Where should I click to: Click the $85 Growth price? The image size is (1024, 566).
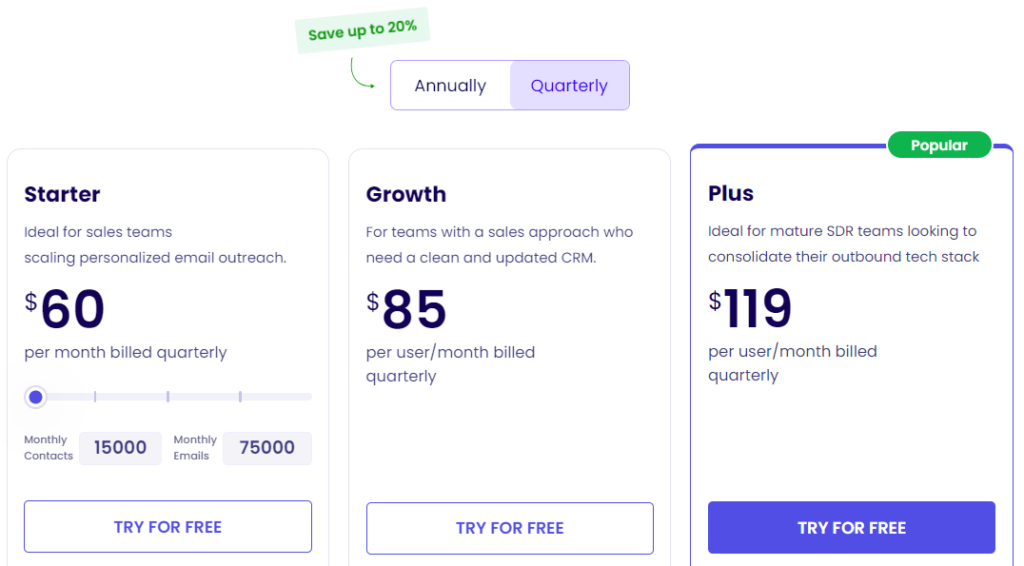407,309
